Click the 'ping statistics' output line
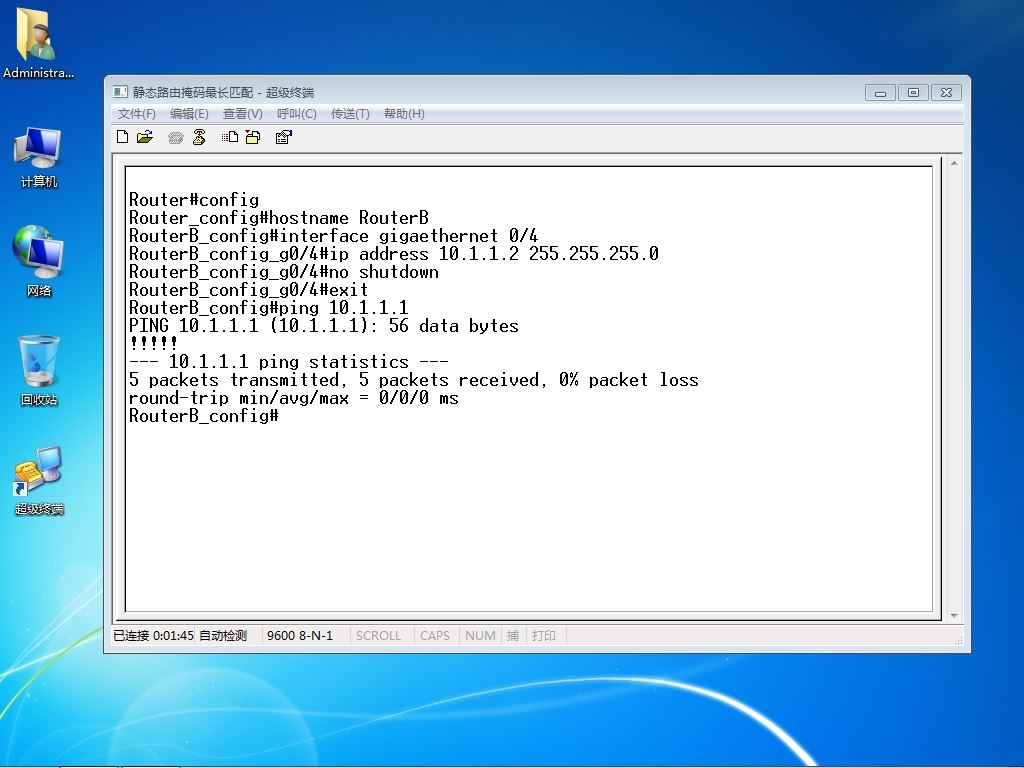Image resolution: width=1024 pixels, height=768 pixels. 289,362
